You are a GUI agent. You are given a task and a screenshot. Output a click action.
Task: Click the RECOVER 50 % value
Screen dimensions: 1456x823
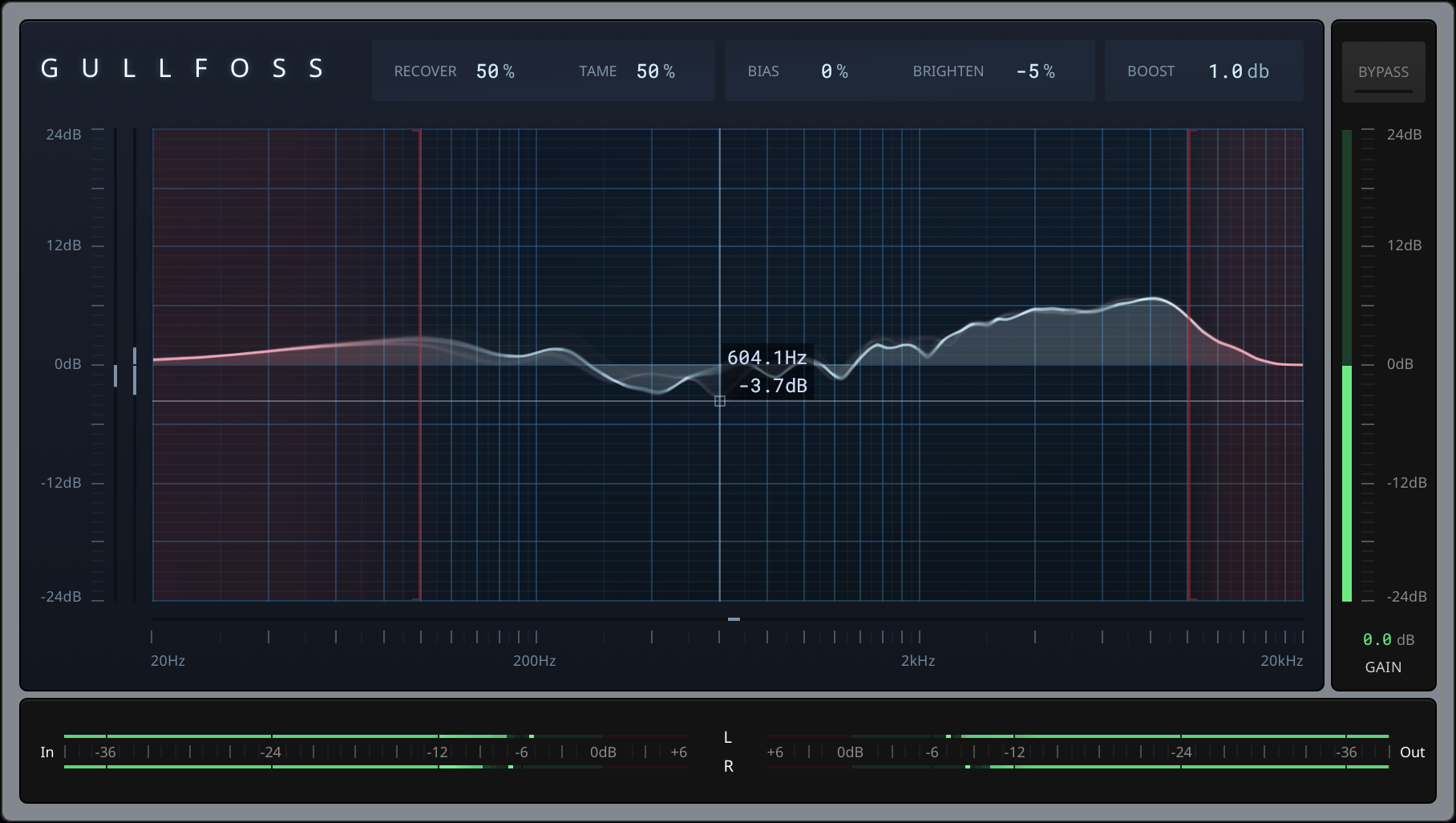coord(495,71)
